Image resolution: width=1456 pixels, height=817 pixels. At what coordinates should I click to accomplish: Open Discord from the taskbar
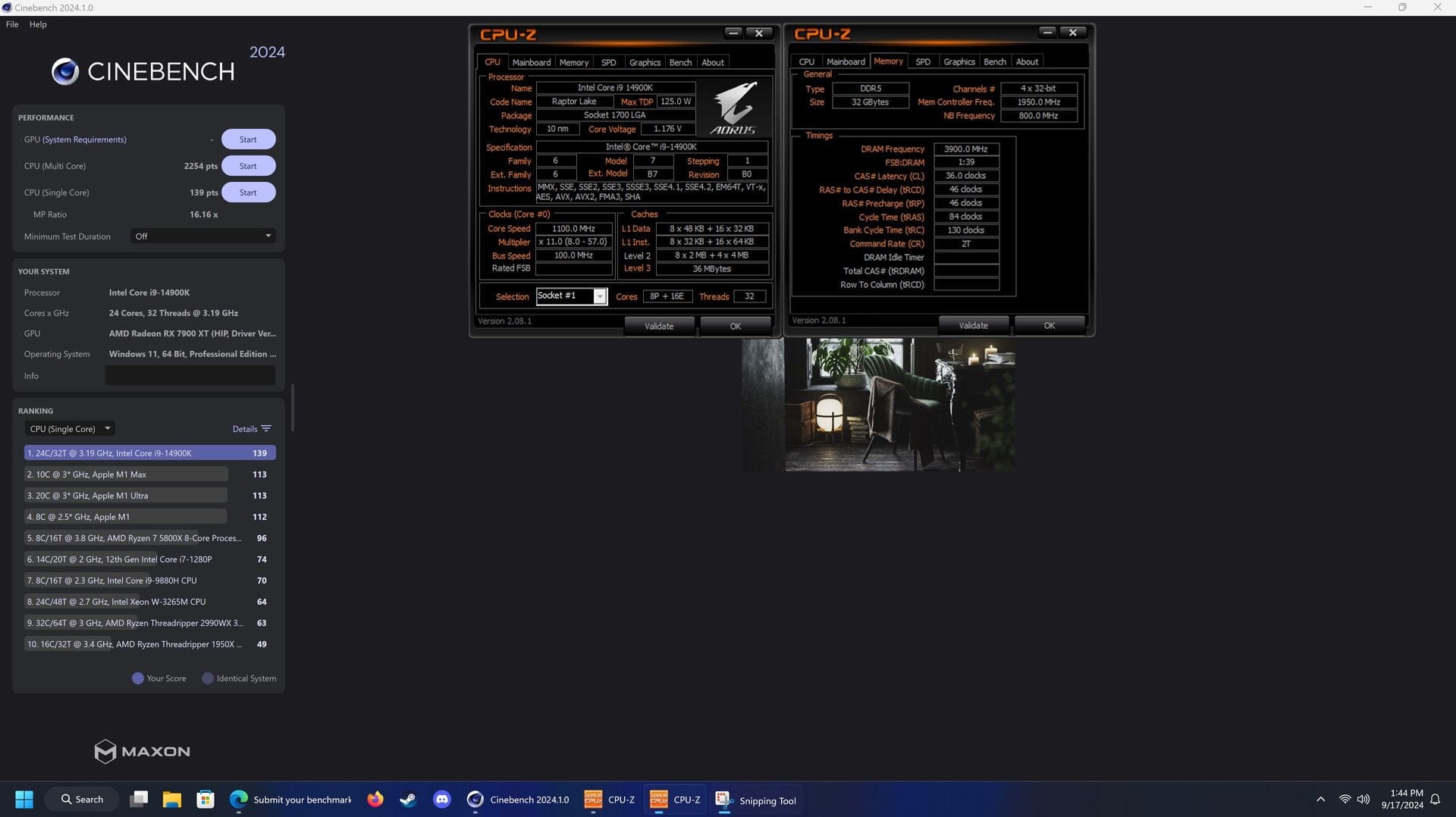coord(442,800)
